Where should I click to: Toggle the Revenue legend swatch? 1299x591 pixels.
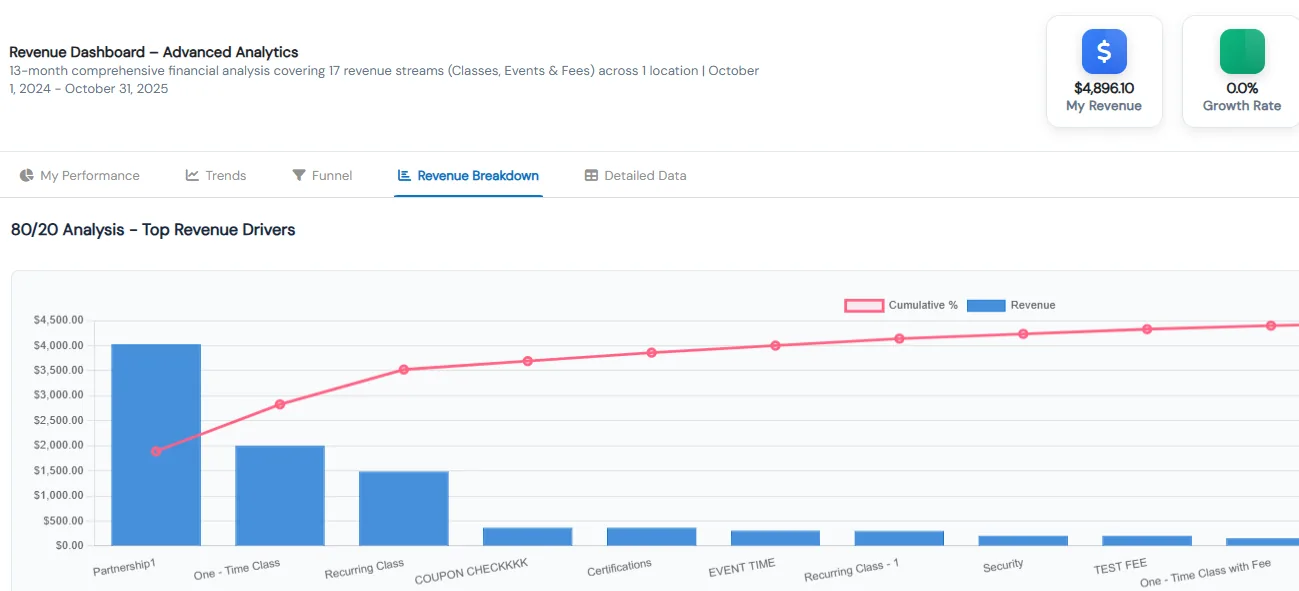coord(986,305)
